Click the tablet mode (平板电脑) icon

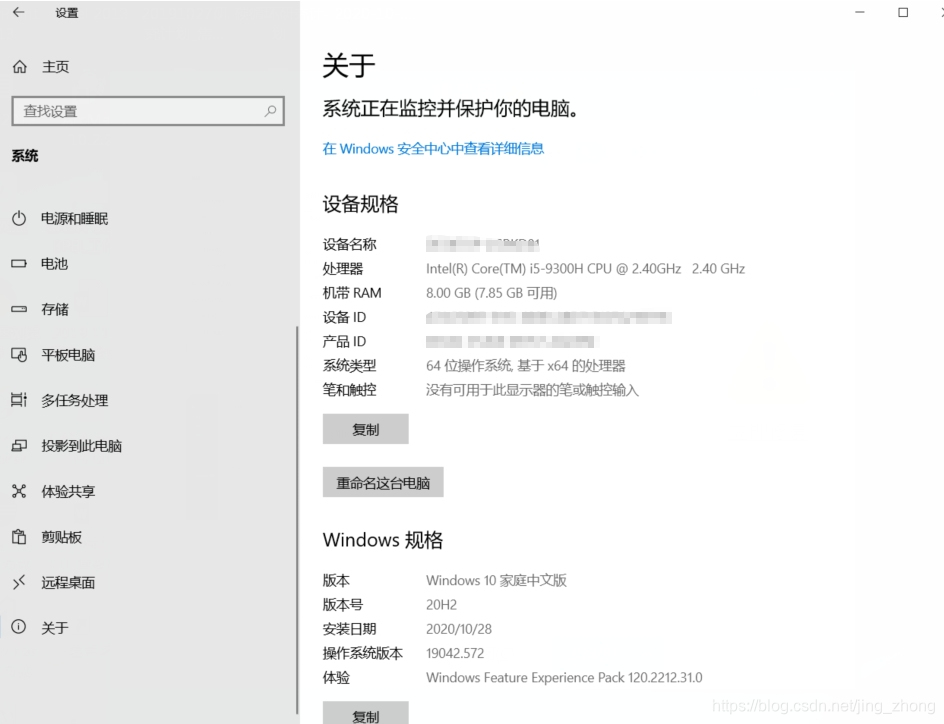[19, 355]
